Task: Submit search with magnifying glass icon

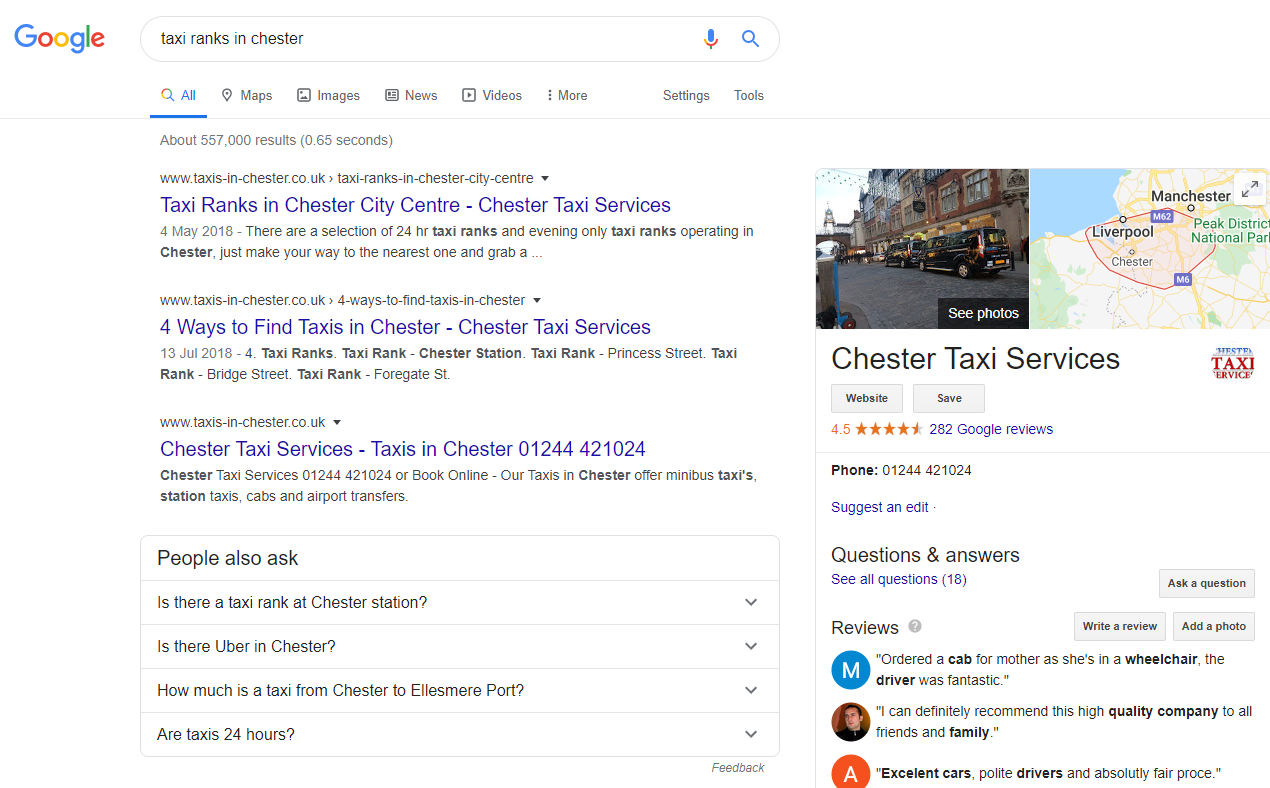Action: [750, 39]
